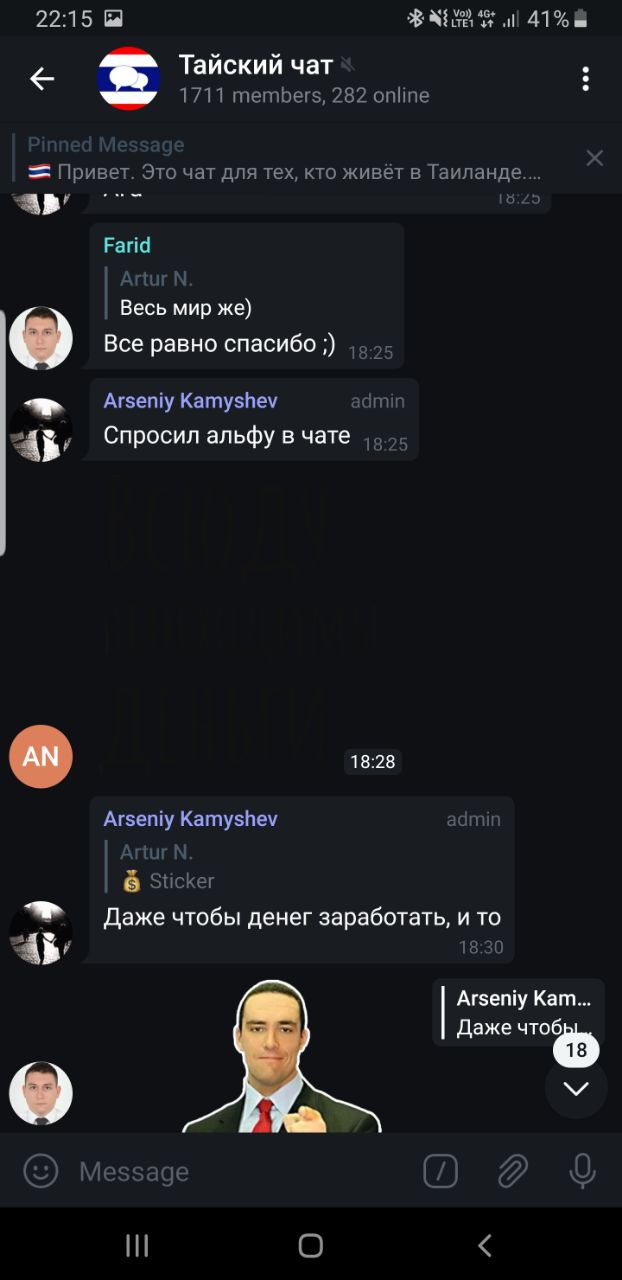Tap the AN orange user avatar
The width and height of the screenshot is (622, 1280).
click(x=41, y=756)
